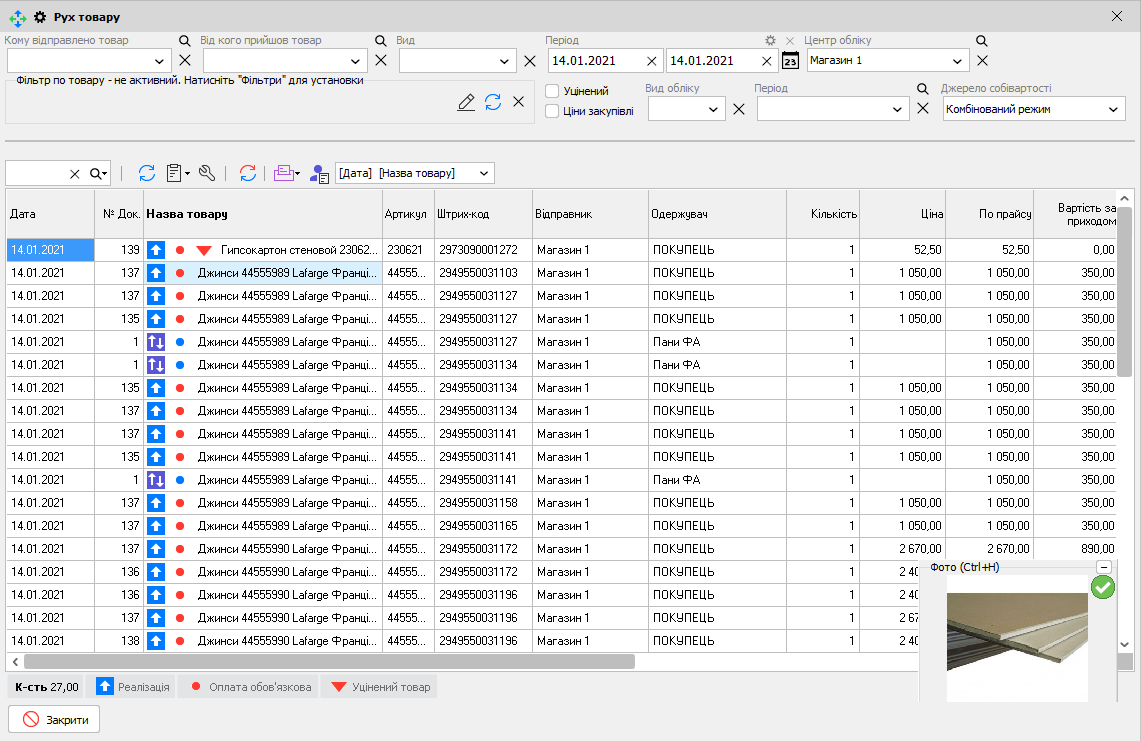Viewport: 1141px width, 741px height.
Task: Click the horizontal scrollbar under the table
Action: point(330,661)
